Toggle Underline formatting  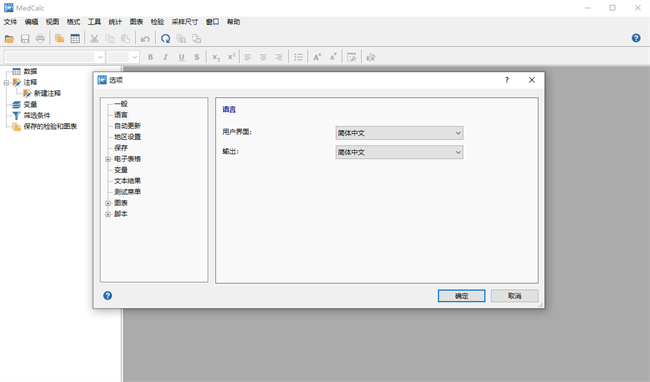pos(181,57)
